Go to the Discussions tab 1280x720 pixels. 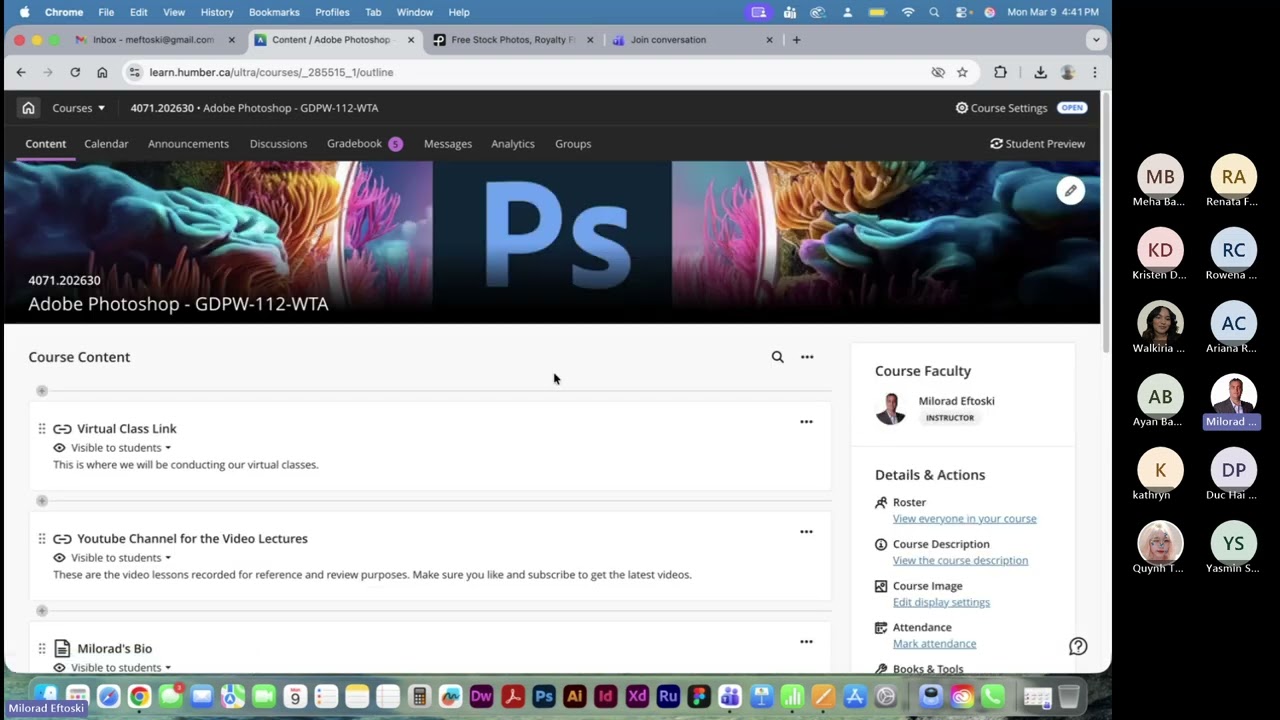(278, 144)
